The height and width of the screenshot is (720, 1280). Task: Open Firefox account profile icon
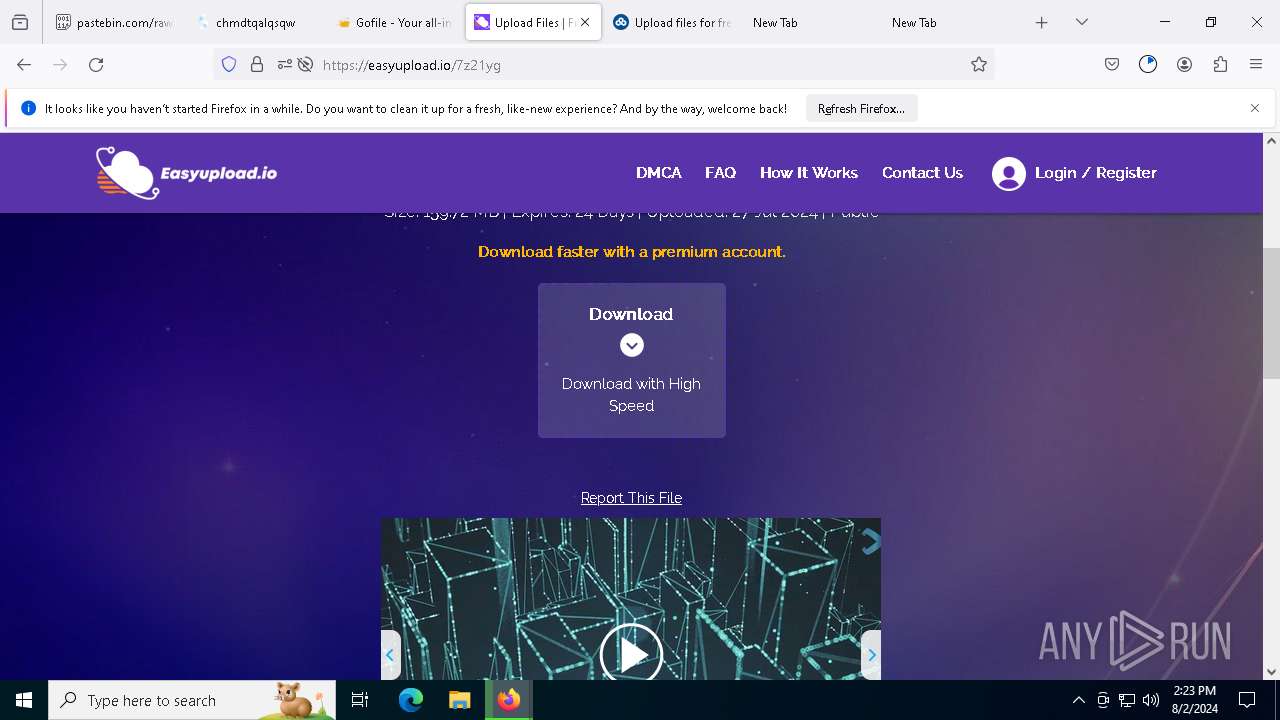pyautogui.click(x=1184, y=64)
